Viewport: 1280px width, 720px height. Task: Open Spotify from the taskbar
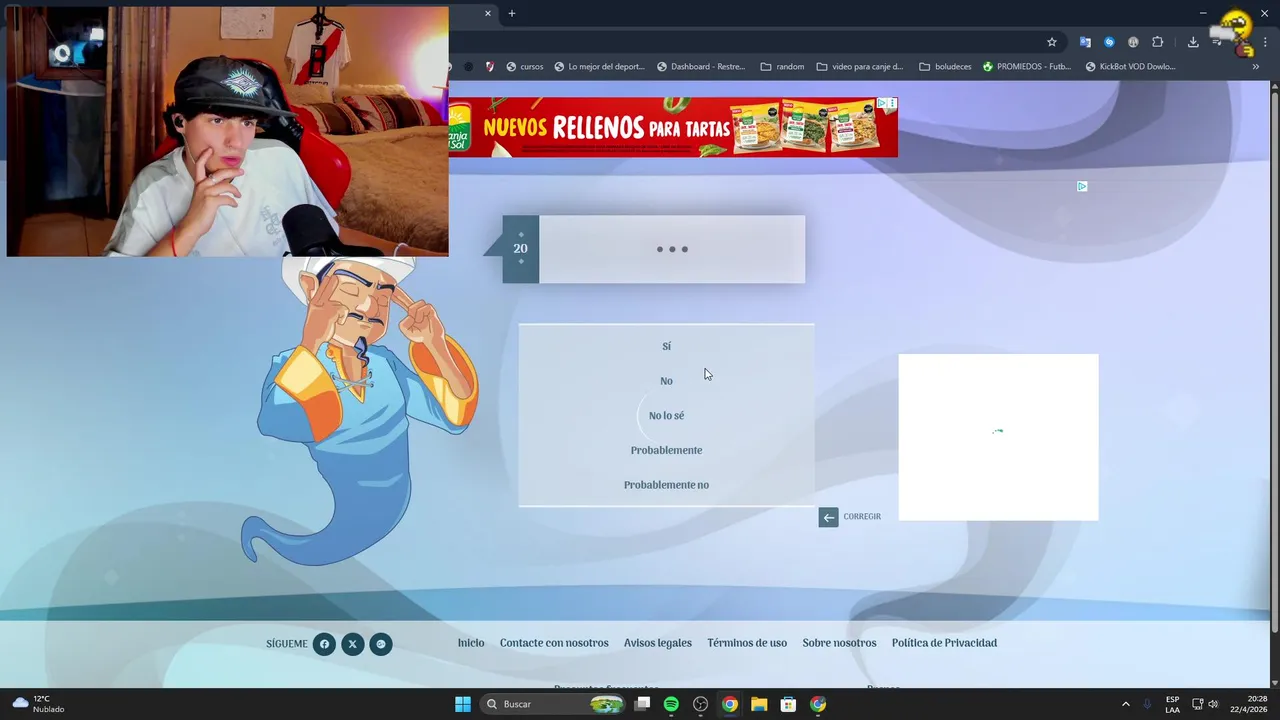click(671, 704)
